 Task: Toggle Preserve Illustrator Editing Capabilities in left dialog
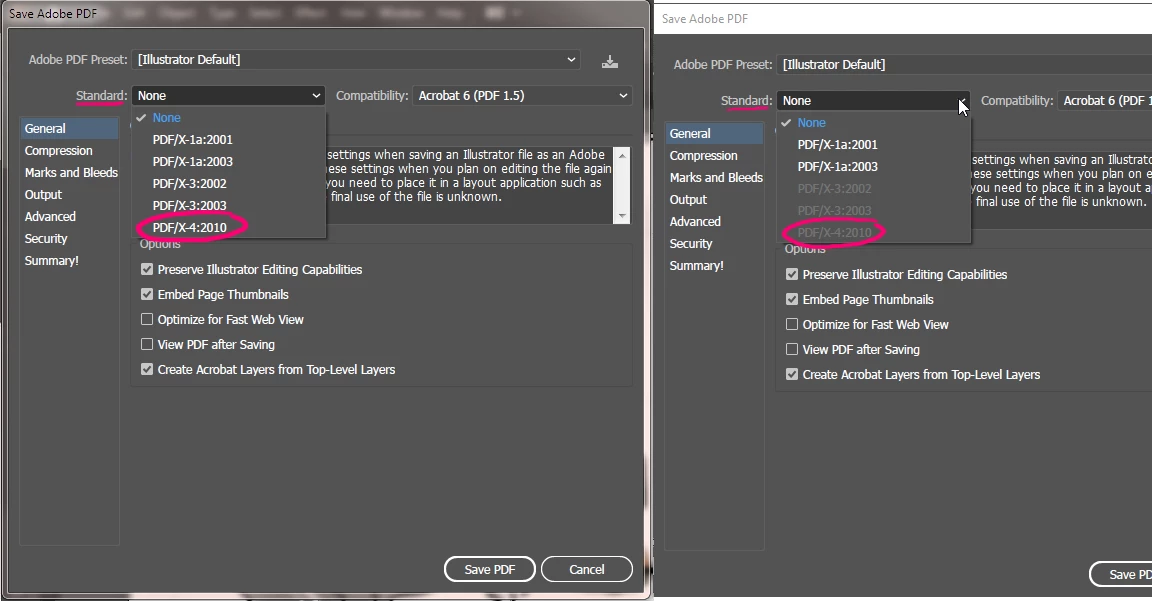[147, 270]
